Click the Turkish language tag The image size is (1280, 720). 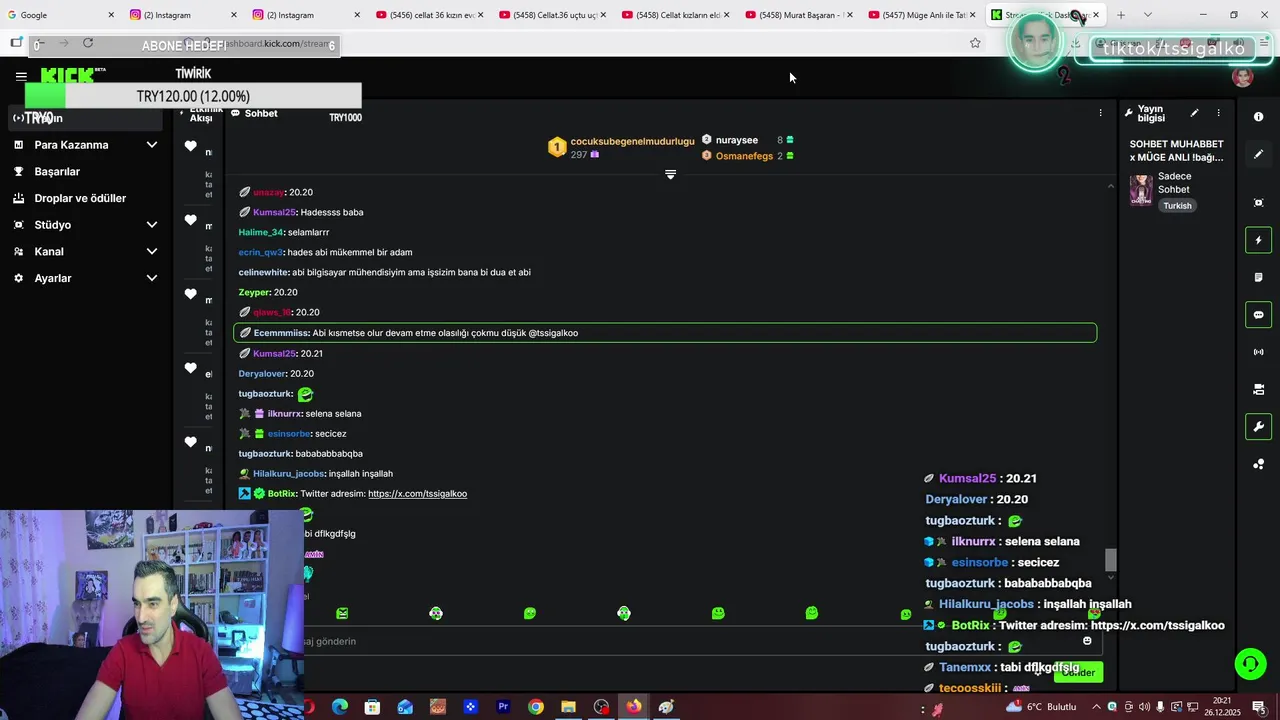pos(1177,206)
